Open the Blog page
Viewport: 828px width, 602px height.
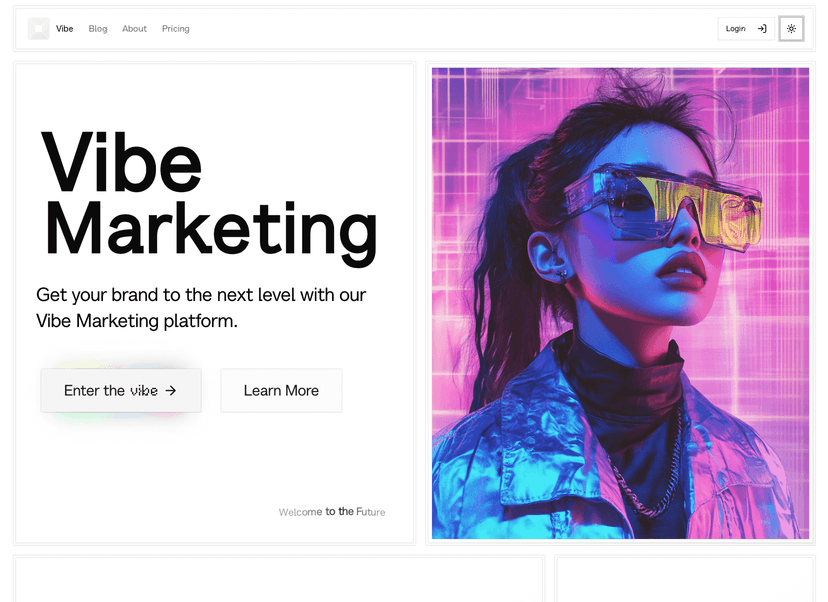[x=98, y=29]
